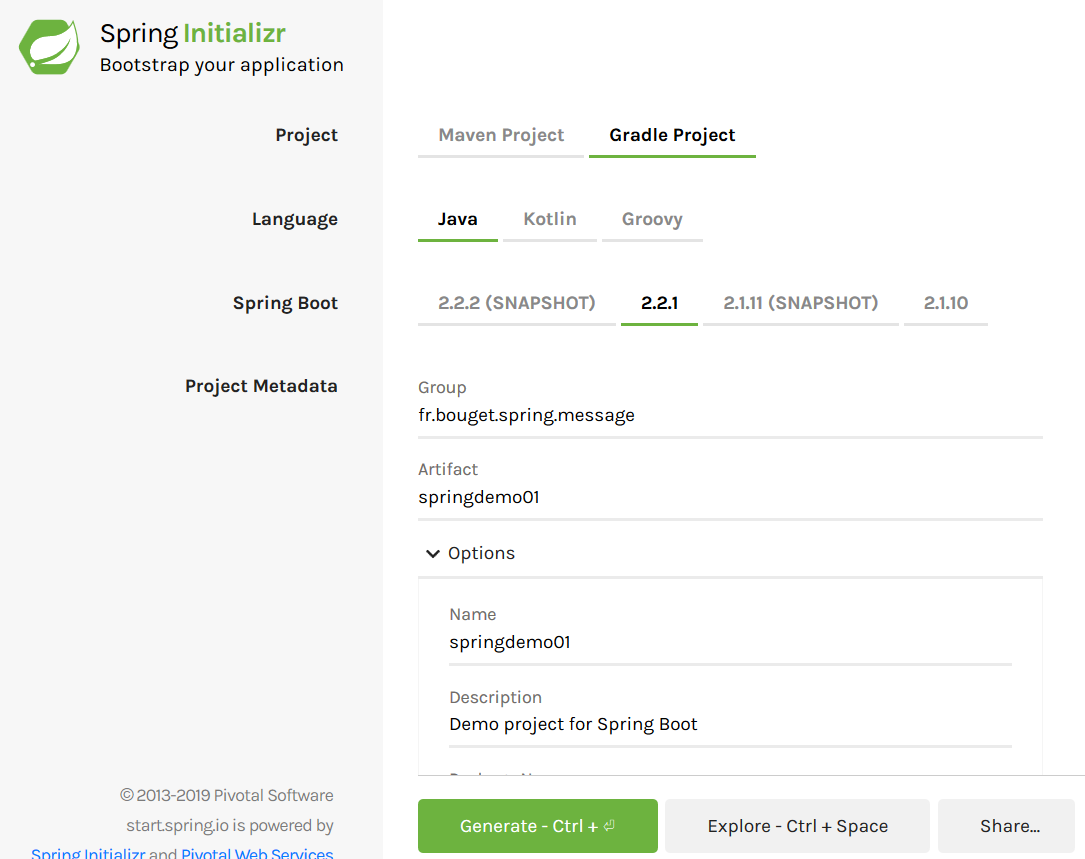
Task: Choose Java as the language
Action: point(457,220)
